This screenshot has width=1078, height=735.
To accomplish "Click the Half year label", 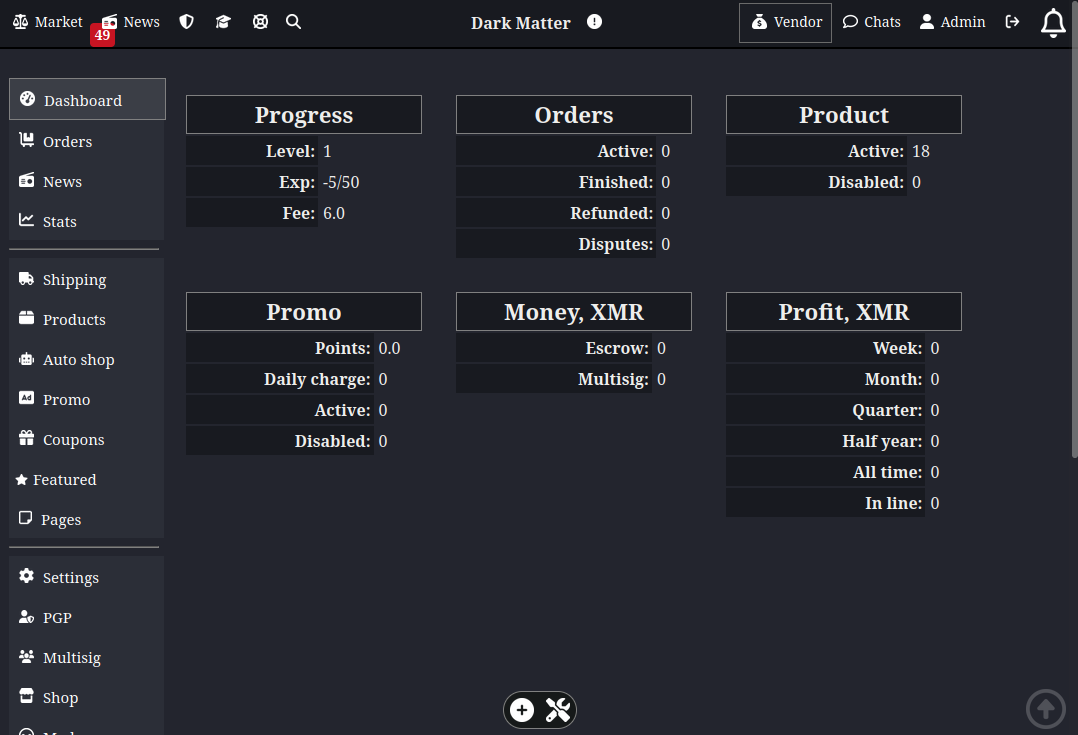I will 882,441.
